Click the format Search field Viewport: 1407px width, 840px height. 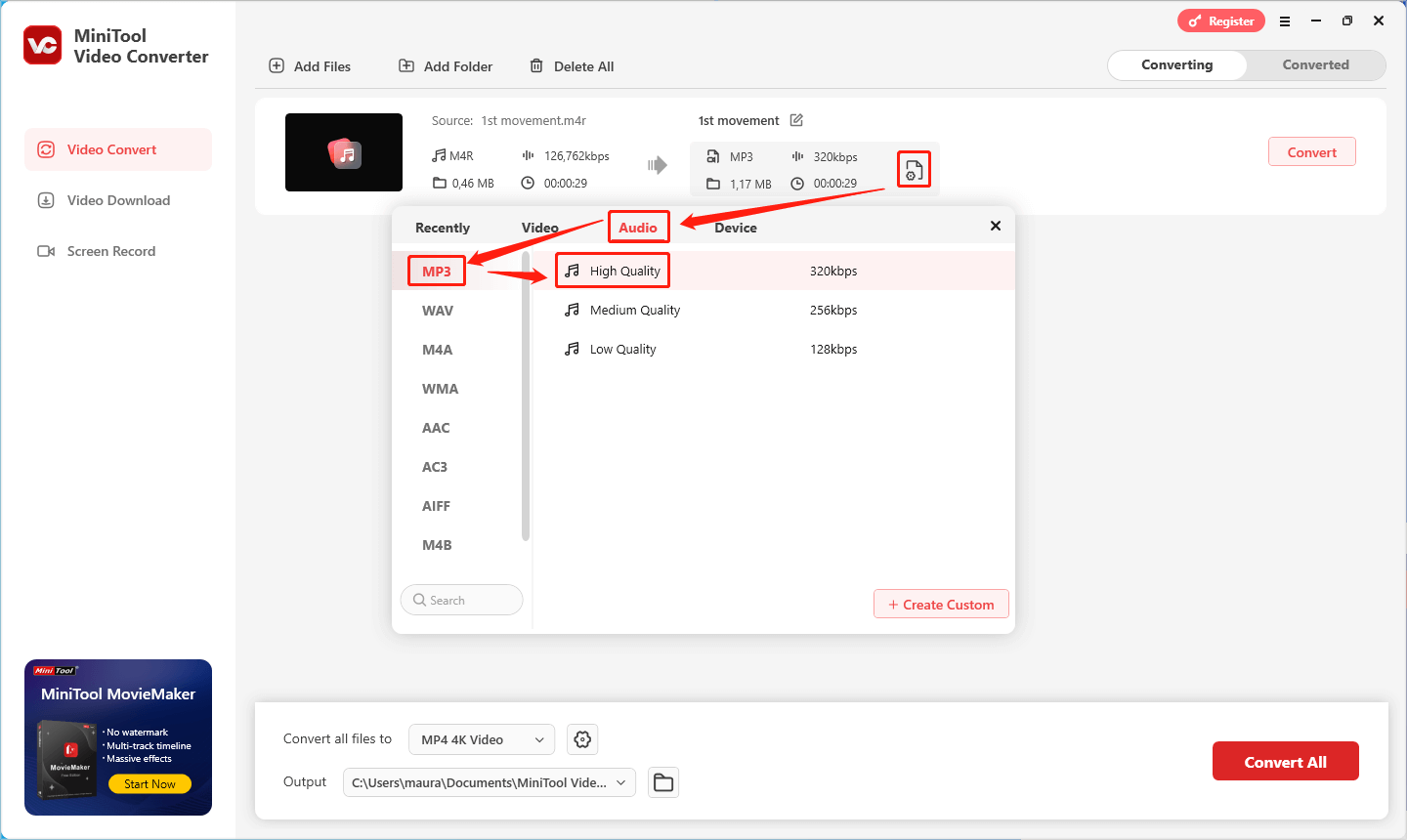[x=461, y=600]
